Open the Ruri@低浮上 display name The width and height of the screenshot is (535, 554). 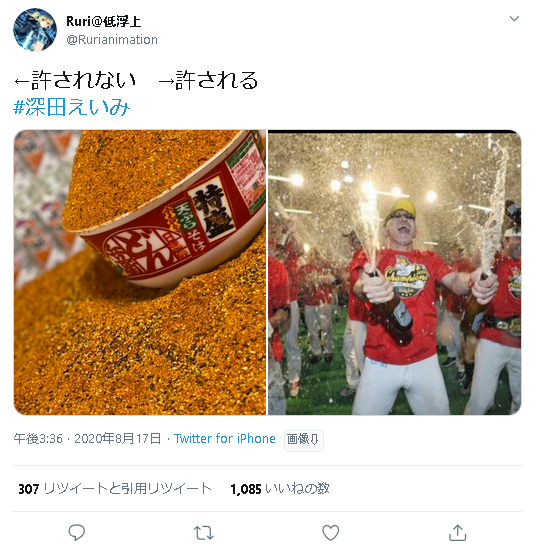pyautogui.click(x=104, y=22)
